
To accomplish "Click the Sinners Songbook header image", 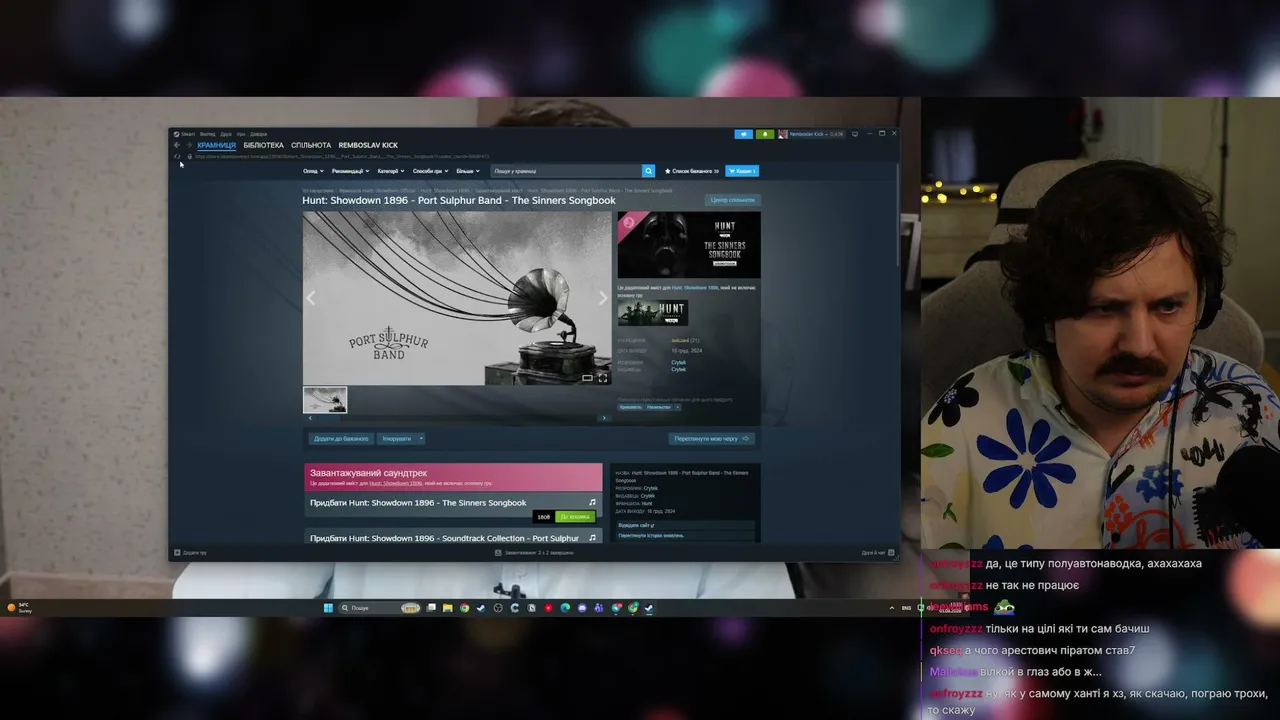I will (689, 245).
